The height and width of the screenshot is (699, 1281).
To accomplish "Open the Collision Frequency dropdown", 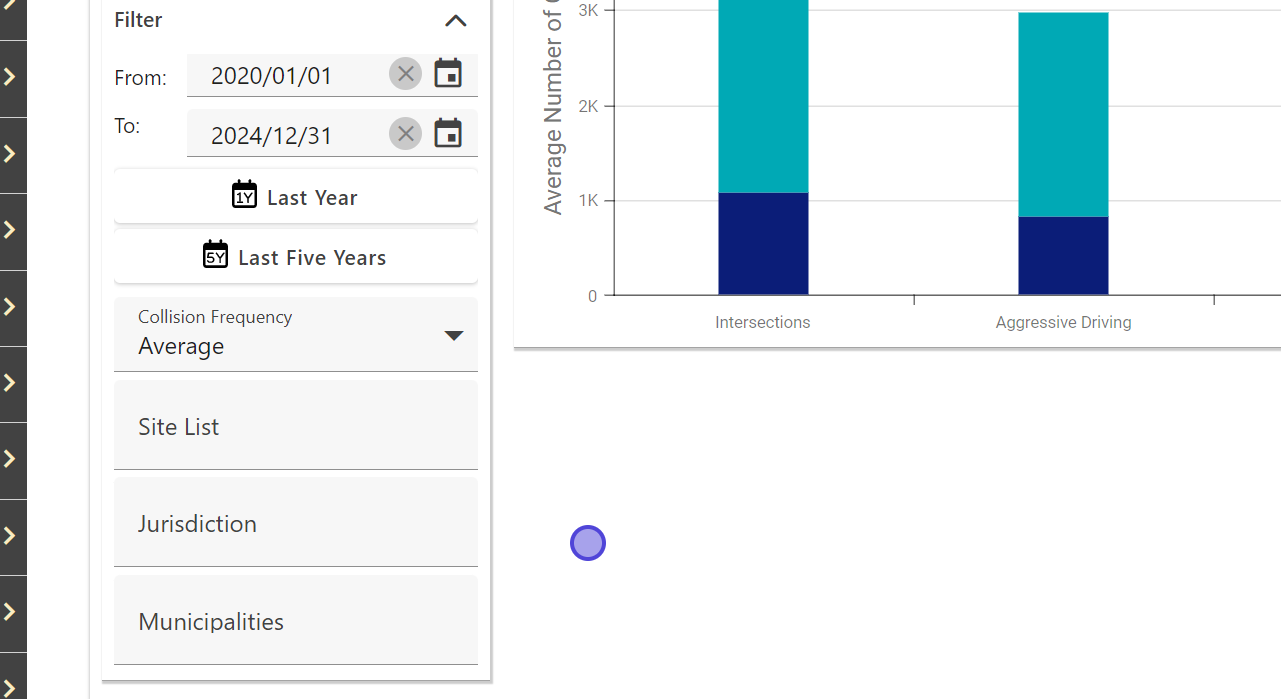I will point(295,335).
